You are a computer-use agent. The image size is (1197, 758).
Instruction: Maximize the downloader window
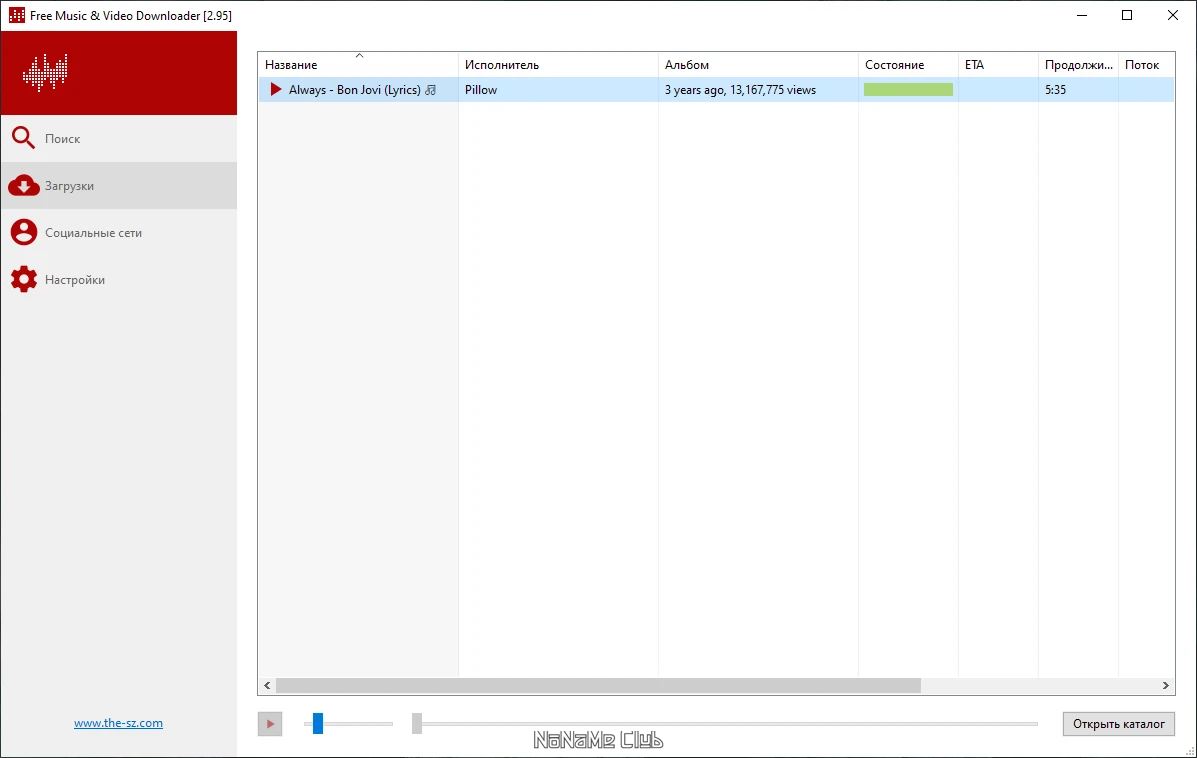(1127, 15)
